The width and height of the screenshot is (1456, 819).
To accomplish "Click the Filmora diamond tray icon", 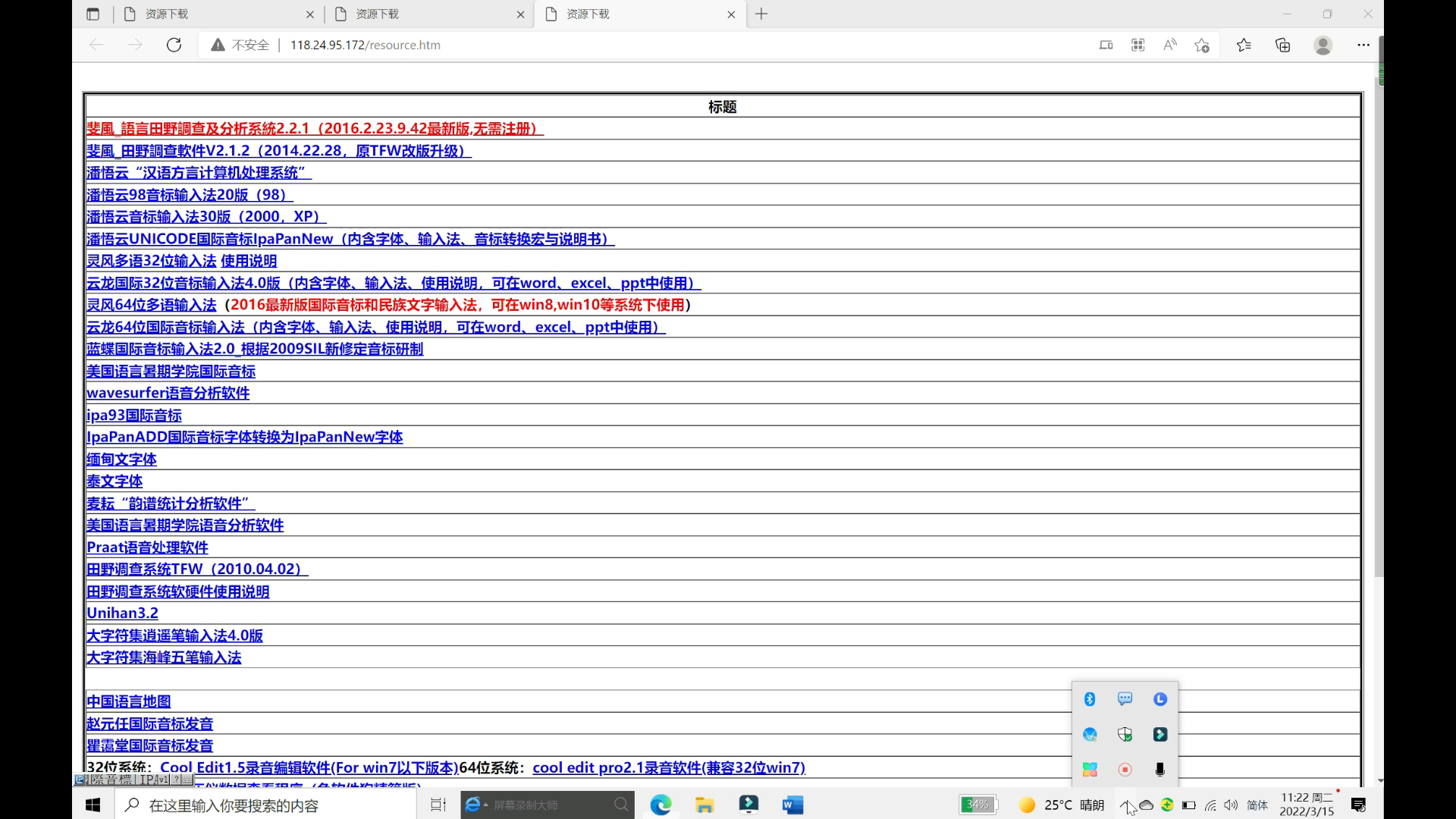I will 1160,734.
